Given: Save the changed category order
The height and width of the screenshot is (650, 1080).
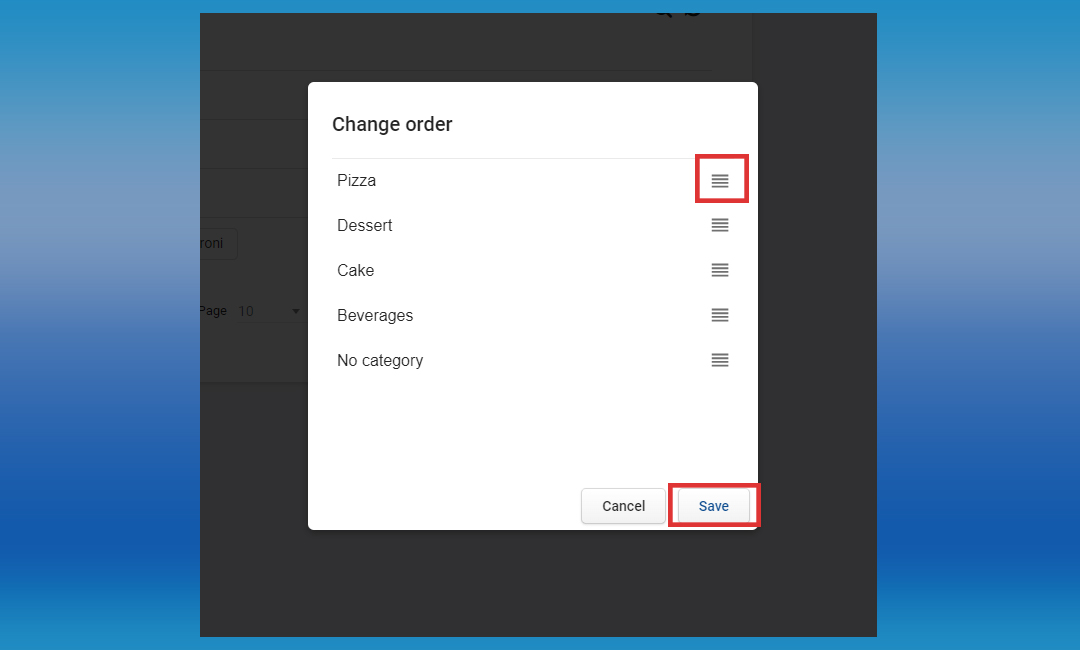Looking at the screenshot, I should point(713,506).
